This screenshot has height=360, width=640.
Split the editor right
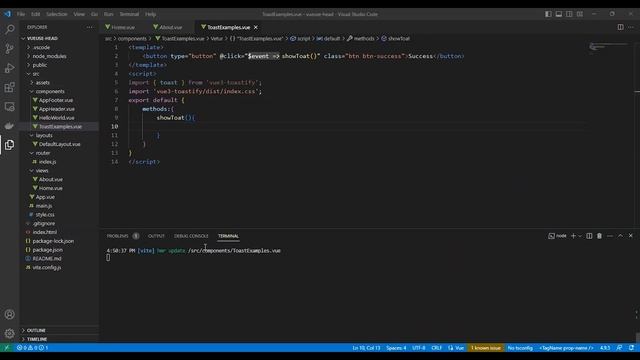tap(620, 27)
